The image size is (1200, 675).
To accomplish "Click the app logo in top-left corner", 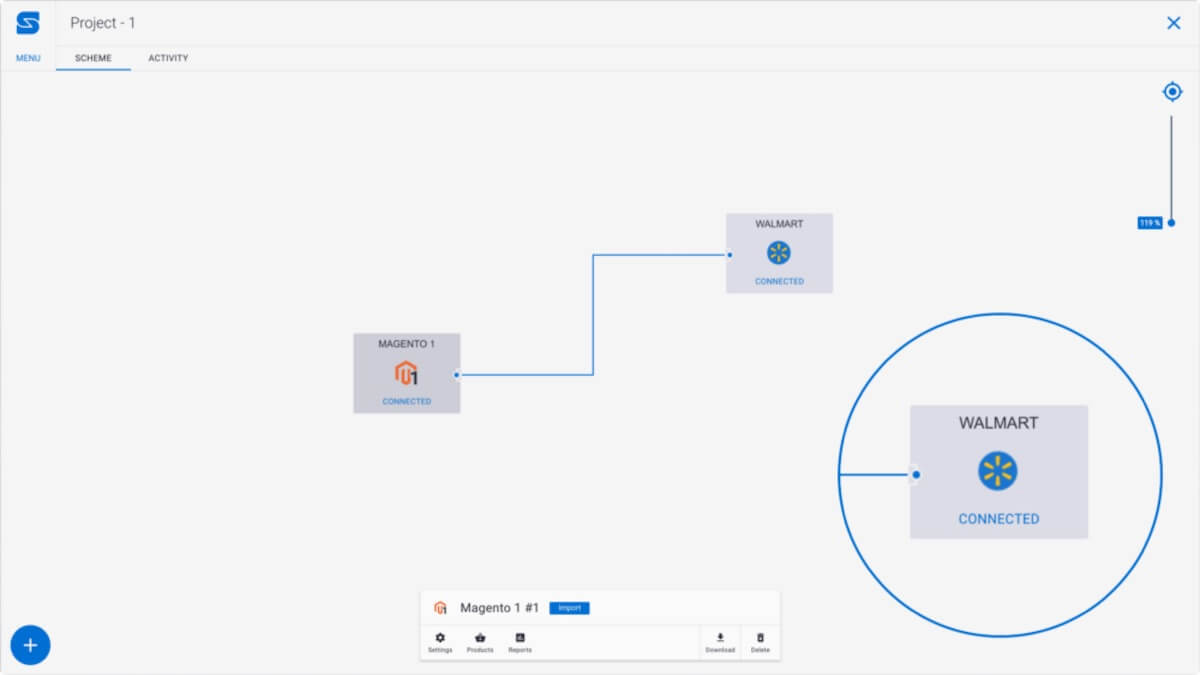I will click(28, 23).
